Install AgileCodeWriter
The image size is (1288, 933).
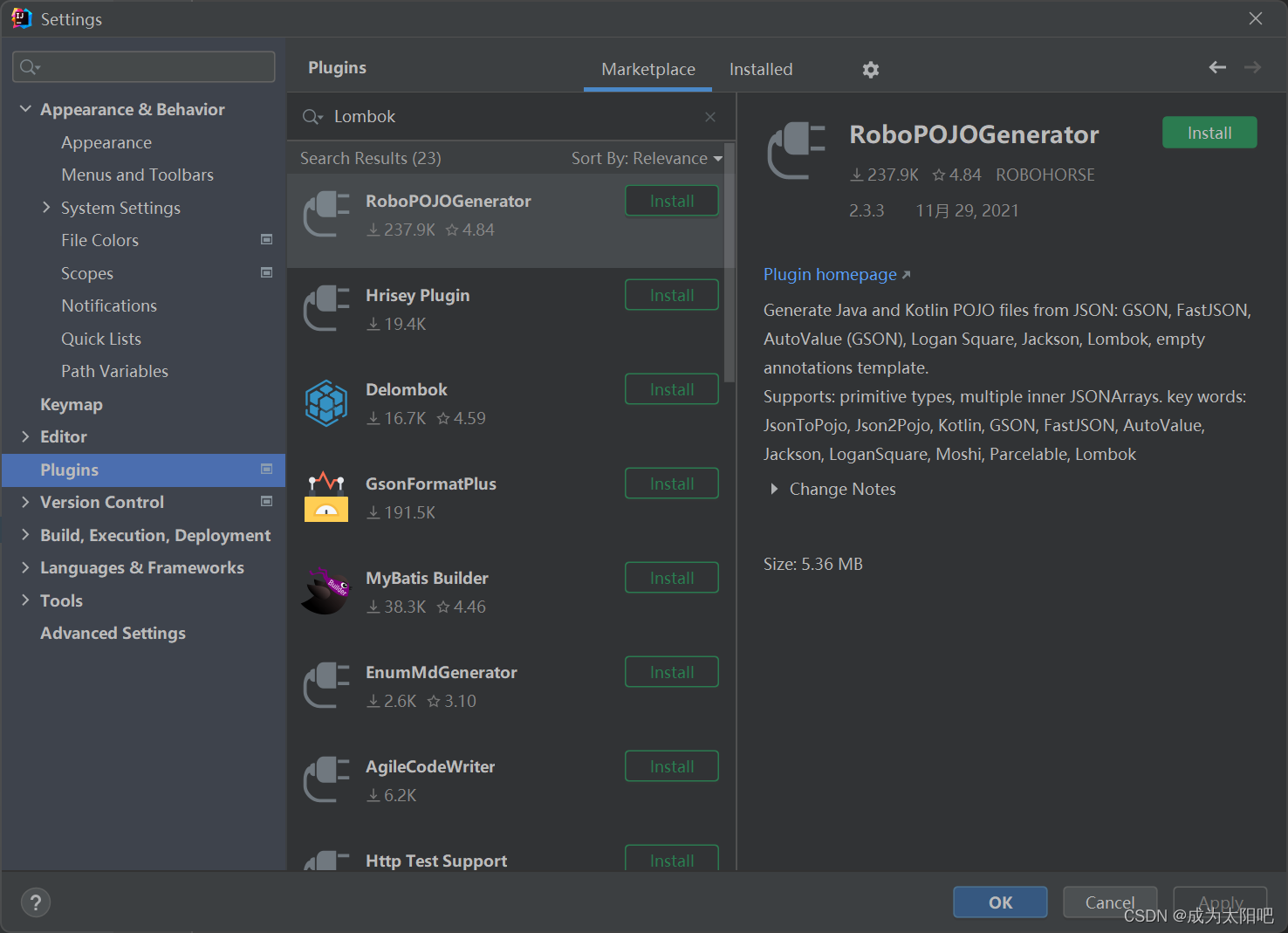672,766
